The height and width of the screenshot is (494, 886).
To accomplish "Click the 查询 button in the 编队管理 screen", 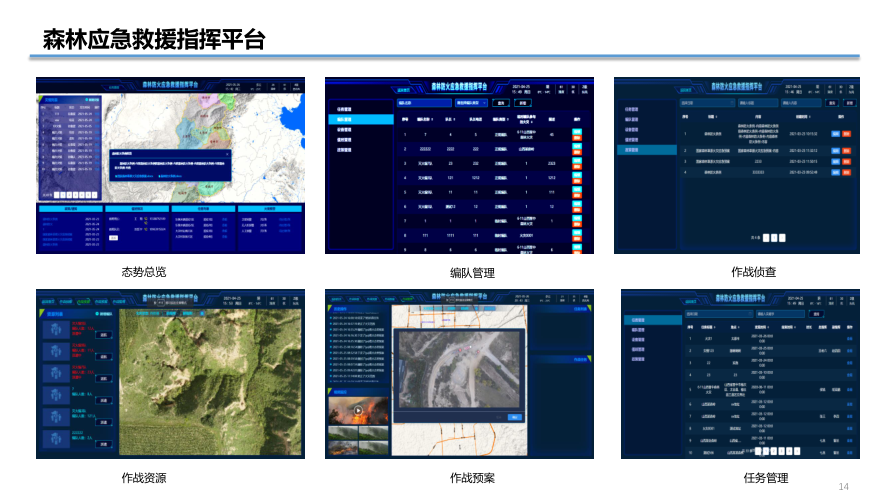I will tap(500, 102).
